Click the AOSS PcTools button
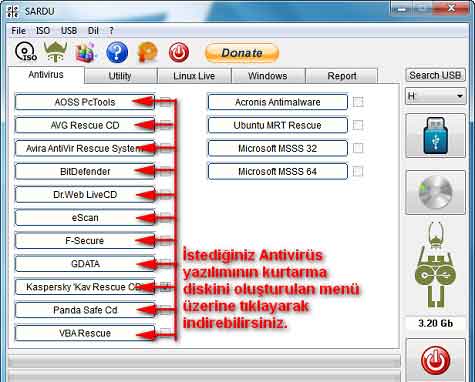475x382 pixels. [x=85, y=102]
